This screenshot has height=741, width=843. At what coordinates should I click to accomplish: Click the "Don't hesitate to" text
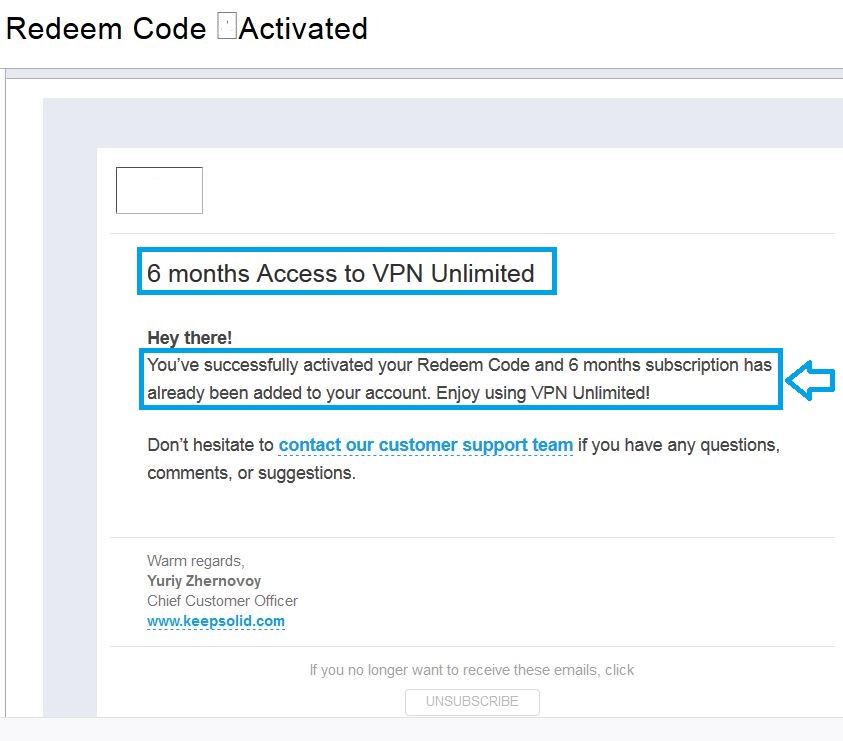click(210, 445)
